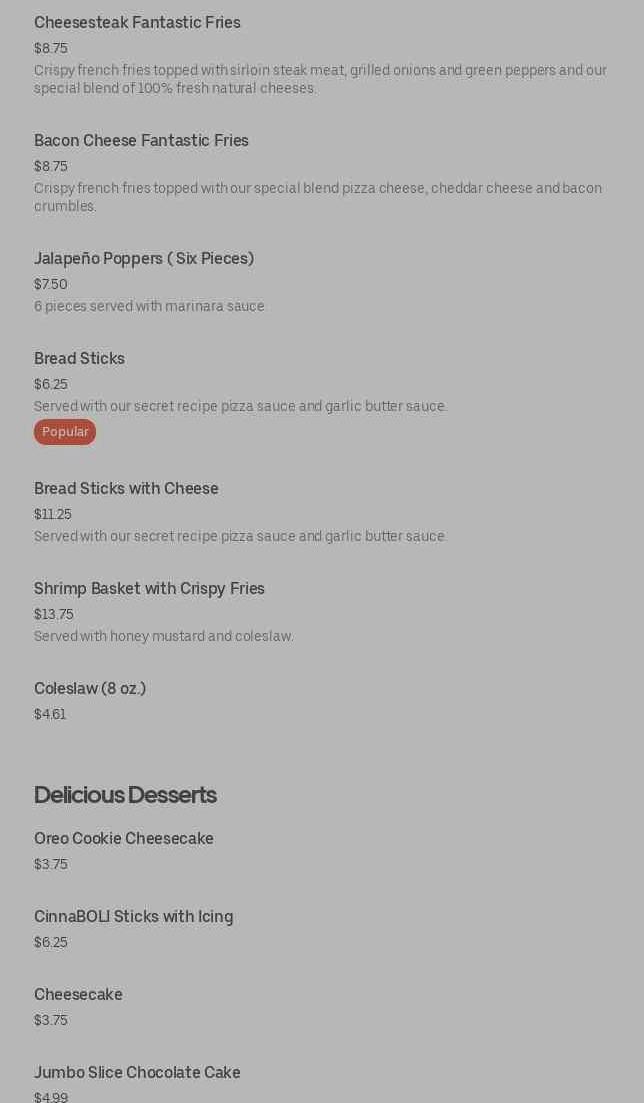Image resolution: width=644 pixels, height=1103 pixels.
Task: Choose the plain Cheesecake dessert
Action: point(78,995)
